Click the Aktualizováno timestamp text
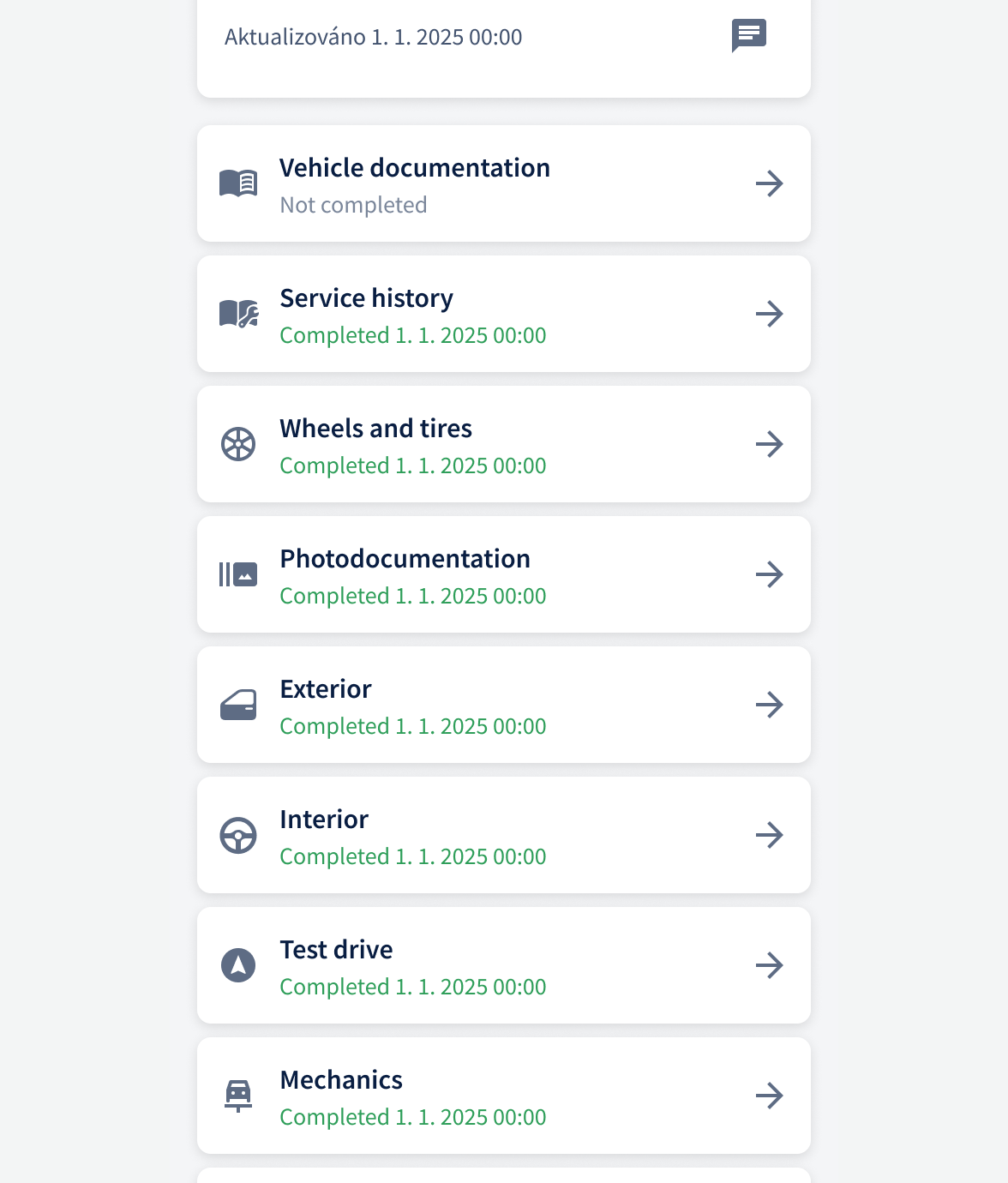1008x1183 pixels. point(374,37)
